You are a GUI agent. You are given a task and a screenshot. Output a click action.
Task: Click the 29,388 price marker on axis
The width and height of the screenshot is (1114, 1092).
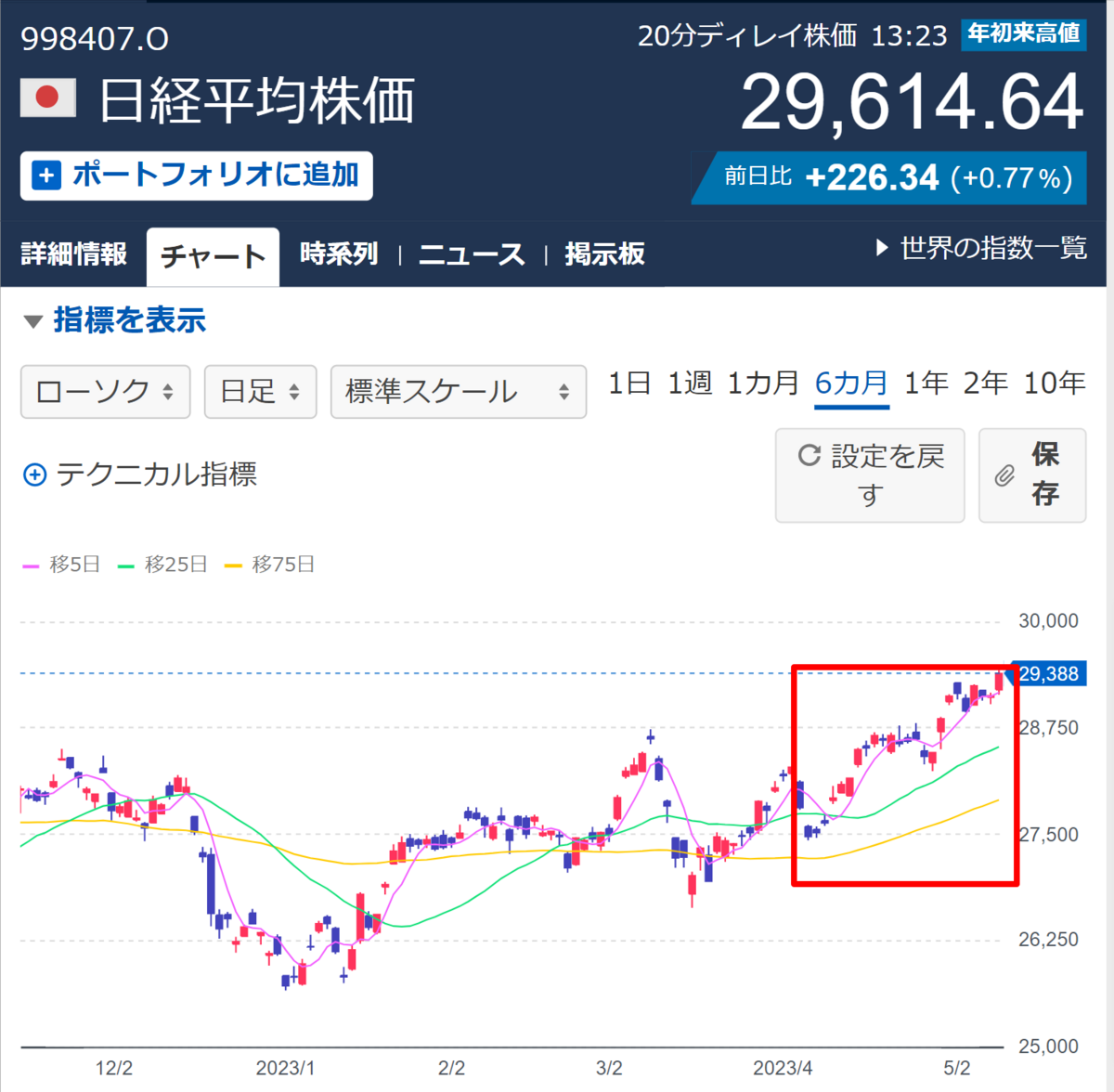coord(1047,674)
